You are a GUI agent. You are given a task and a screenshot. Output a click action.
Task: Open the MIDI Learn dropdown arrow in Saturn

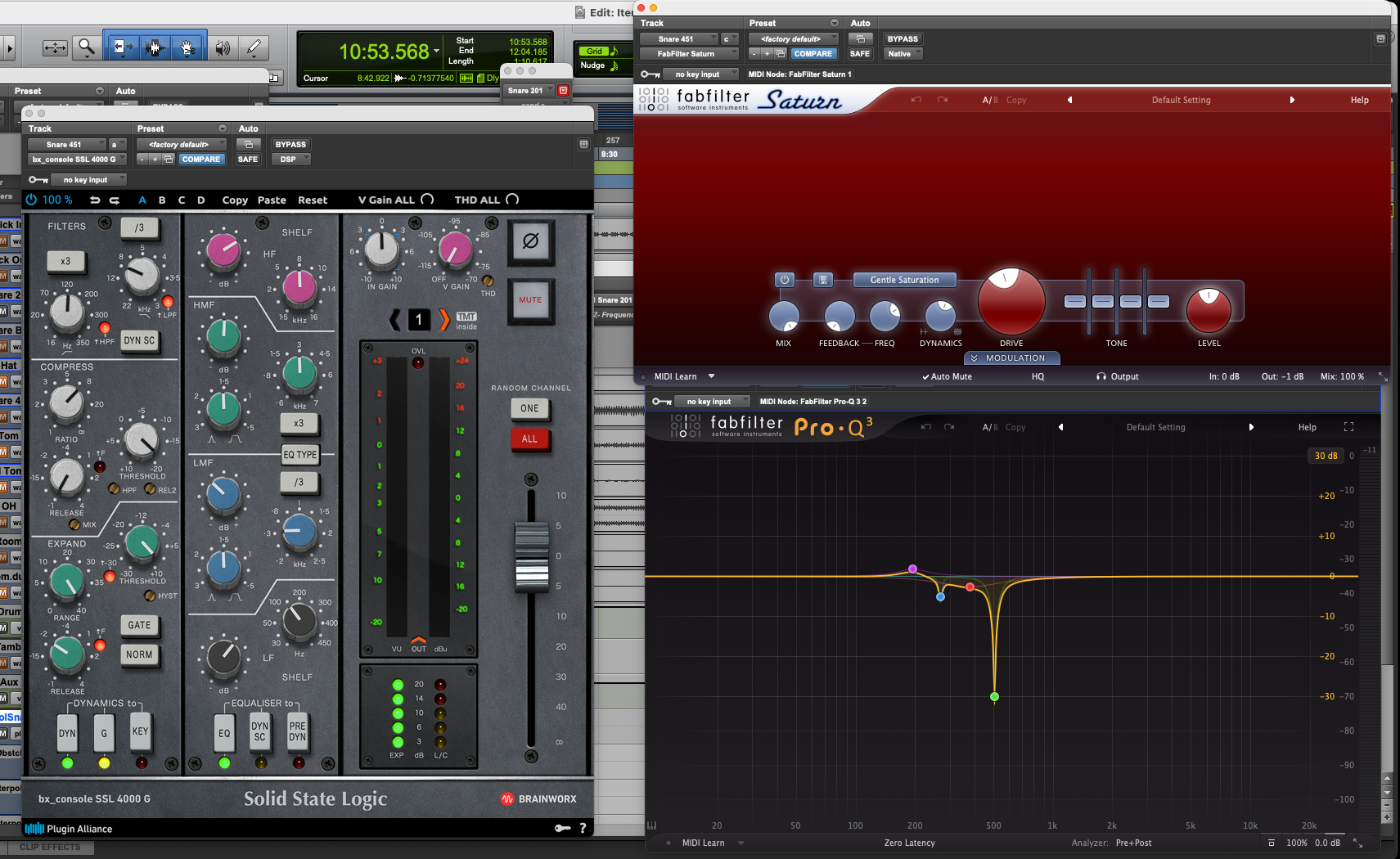click(x=711, y=376)
